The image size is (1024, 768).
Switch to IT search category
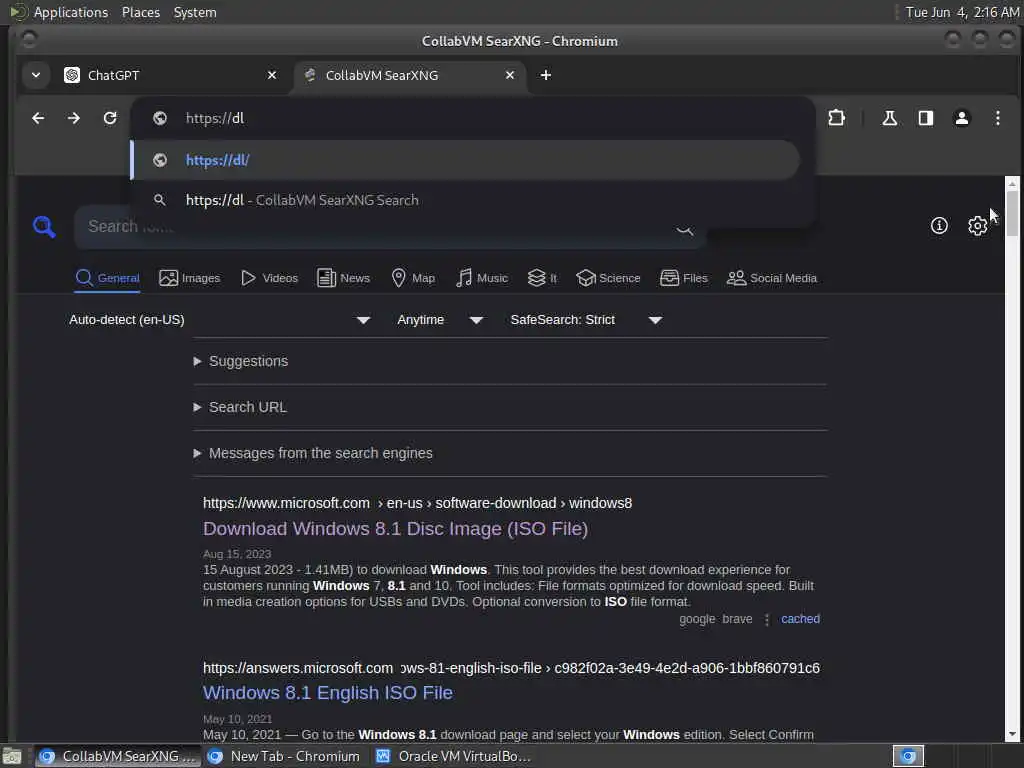click(542, 278)
